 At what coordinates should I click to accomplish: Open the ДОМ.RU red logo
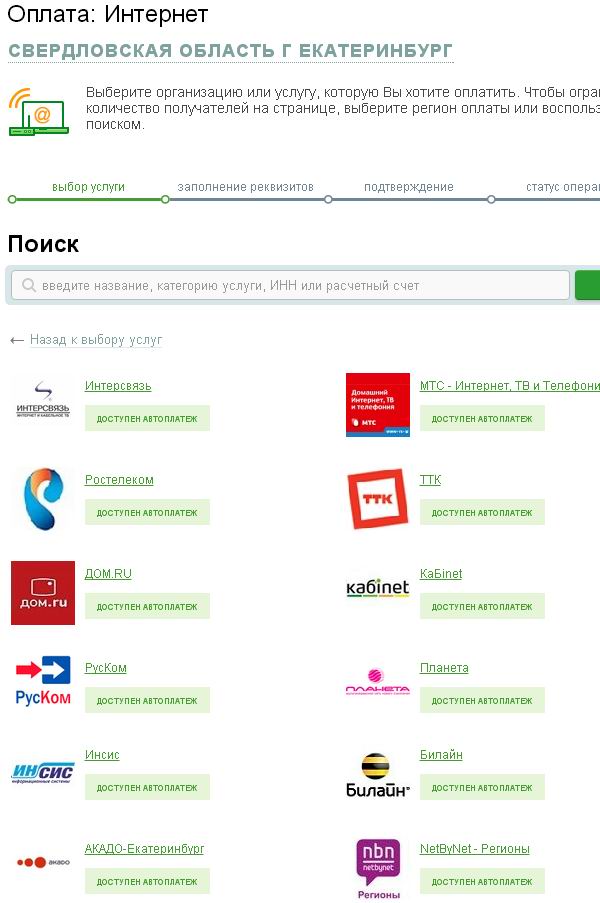(x=43, y=592)
